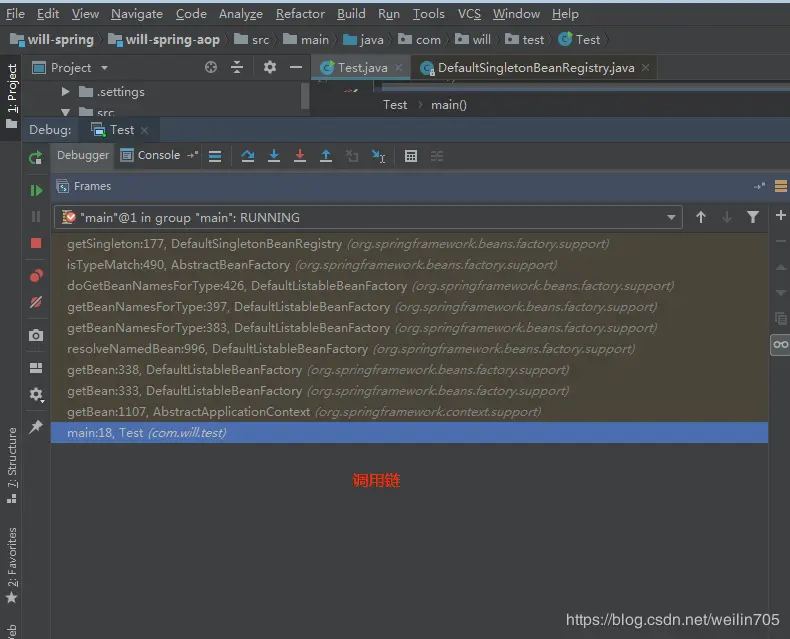Move to previous frame up arrow
The width and height of the screenshot is (790, 639).
(700, 217)
